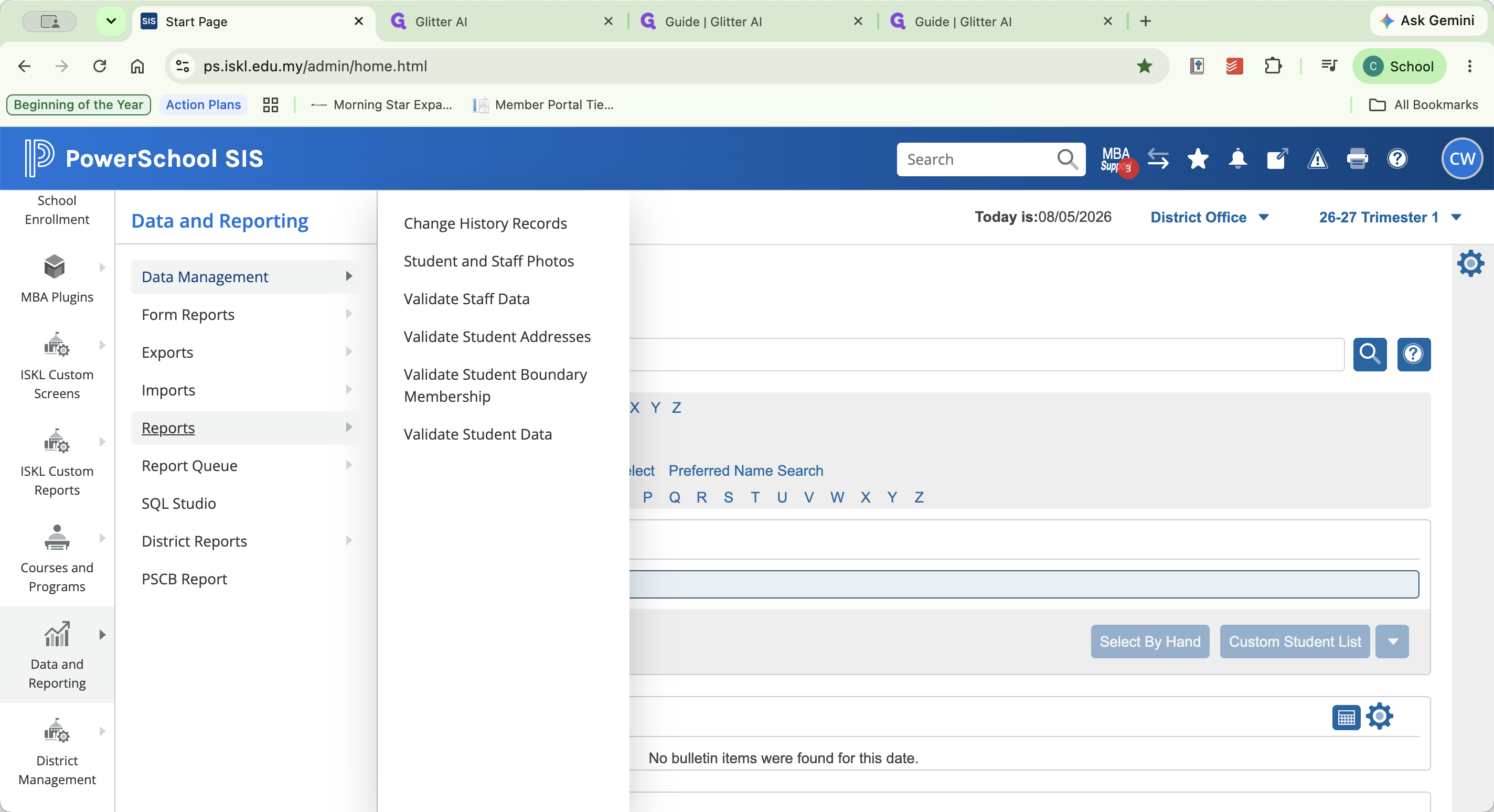
Task: Open Validate Student Boundary Membership
Action: (495, 385)
